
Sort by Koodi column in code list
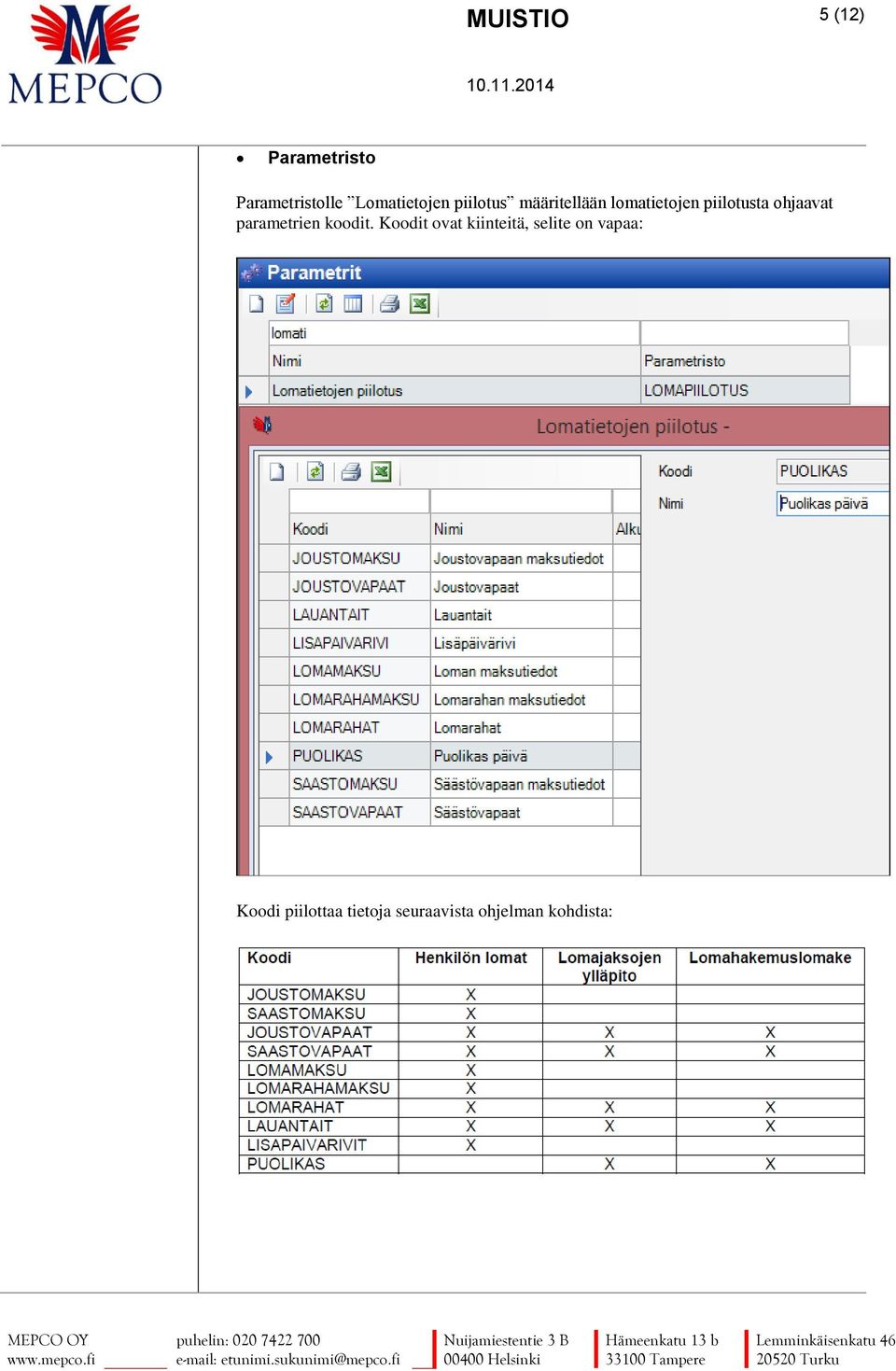tap(358, 529)
